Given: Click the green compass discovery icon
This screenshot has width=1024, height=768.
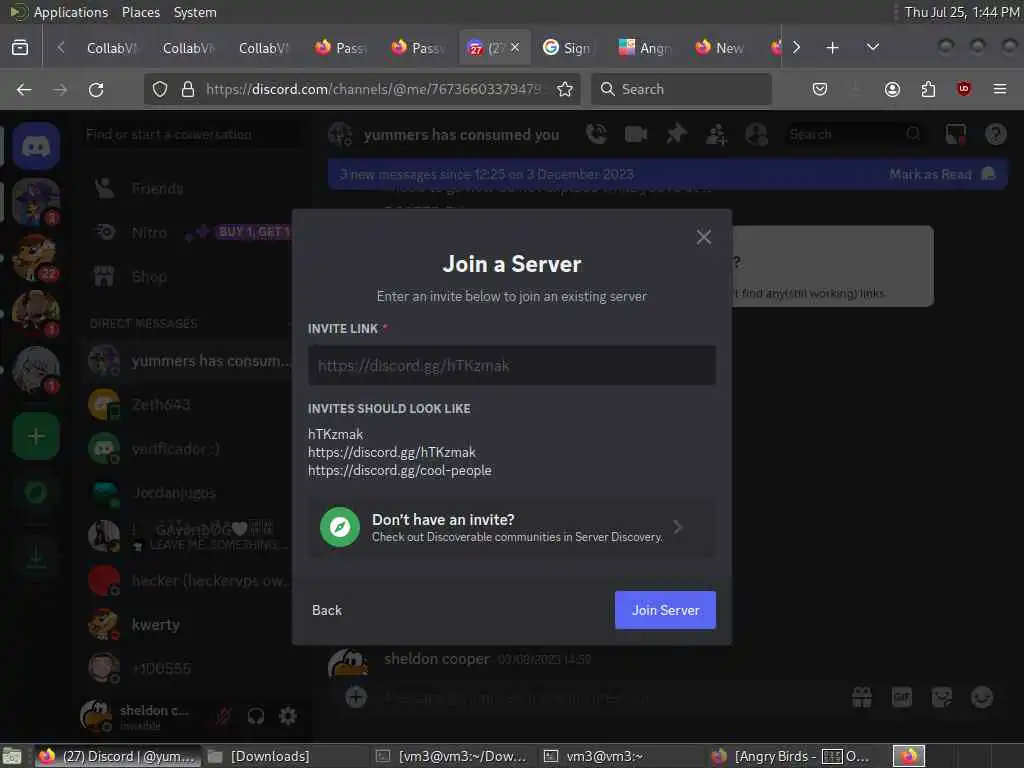Looking at the screenshot, I should coord(340,527).
